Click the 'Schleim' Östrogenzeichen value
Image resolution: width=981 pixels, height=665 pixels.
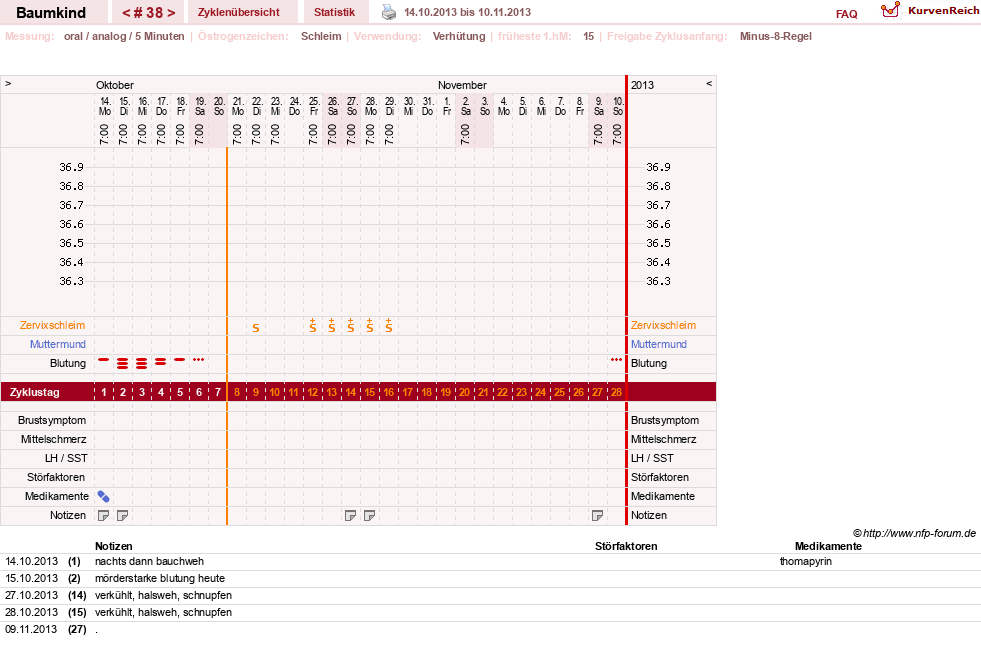click(x=321, y=36)
